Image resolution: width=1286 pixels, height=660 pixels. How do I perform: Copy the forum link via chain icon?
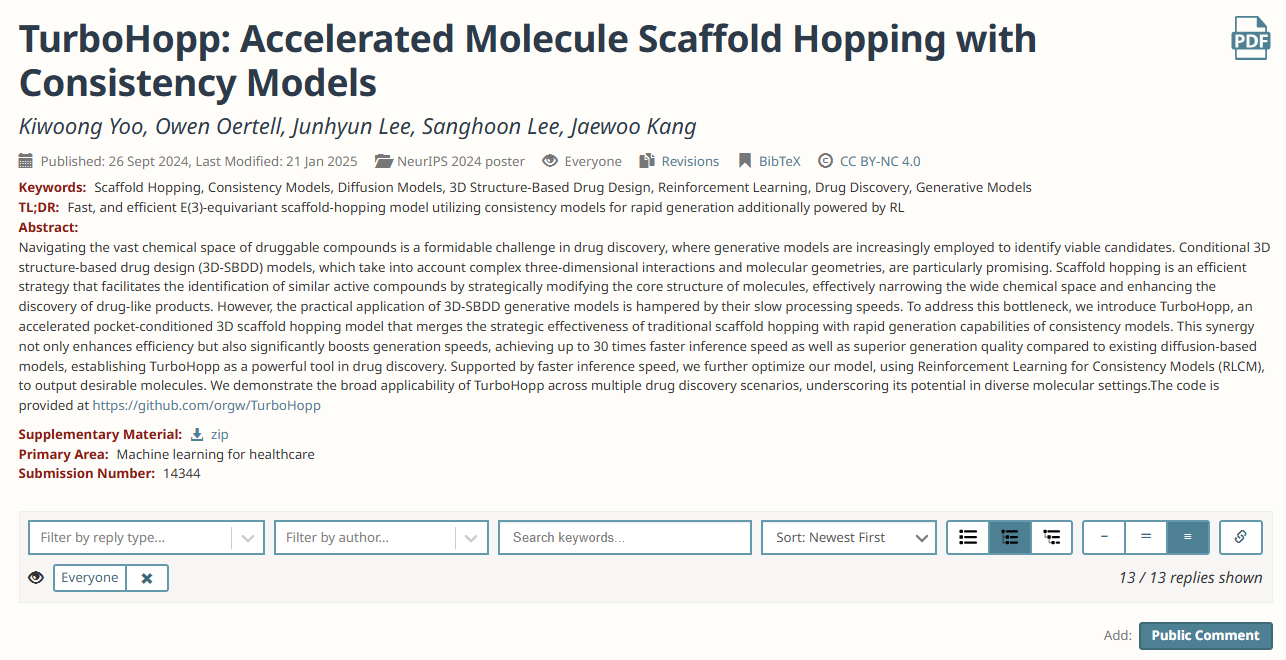coord(1240,537)
